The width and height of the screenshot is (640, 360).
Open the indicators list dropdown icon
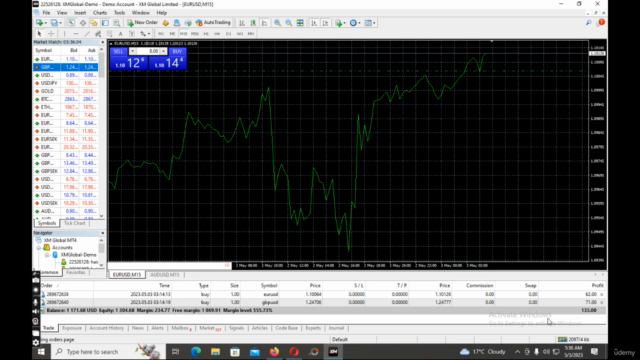339,23
